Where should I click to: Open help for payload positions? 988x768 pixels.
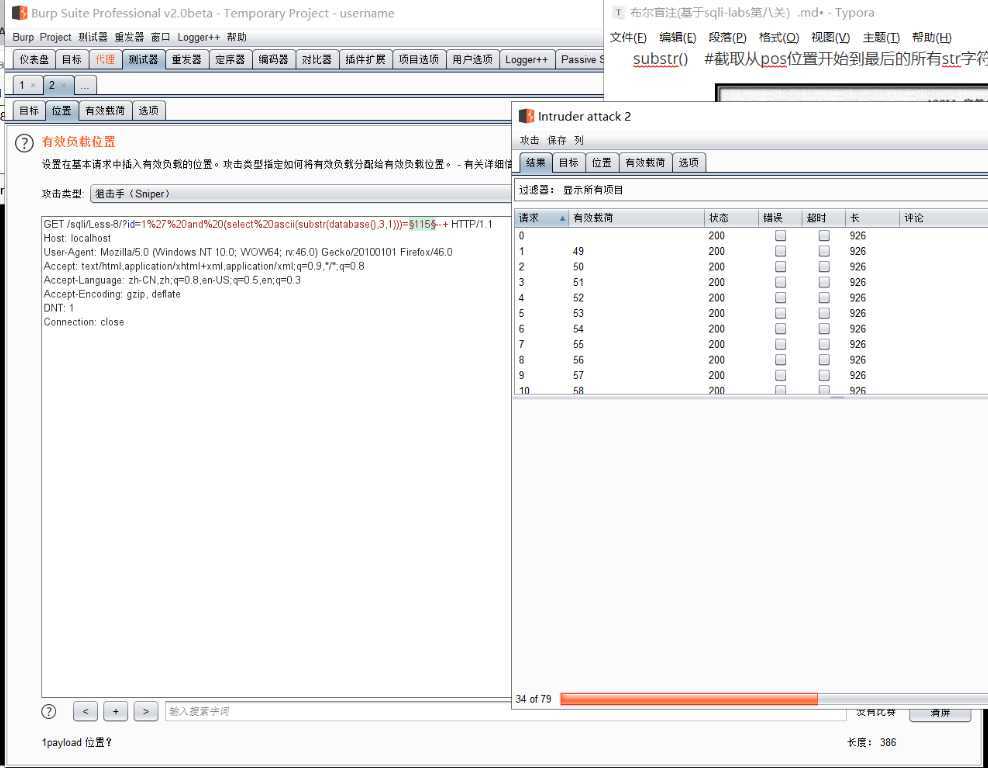pyautogui.click(x=24, y=143)
